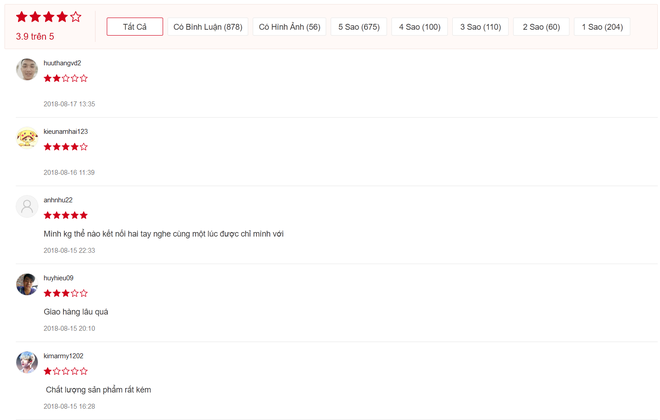
Task: Click anhnhu22's five-star rating
Action: pyautogui.click(x=66, y=215)
